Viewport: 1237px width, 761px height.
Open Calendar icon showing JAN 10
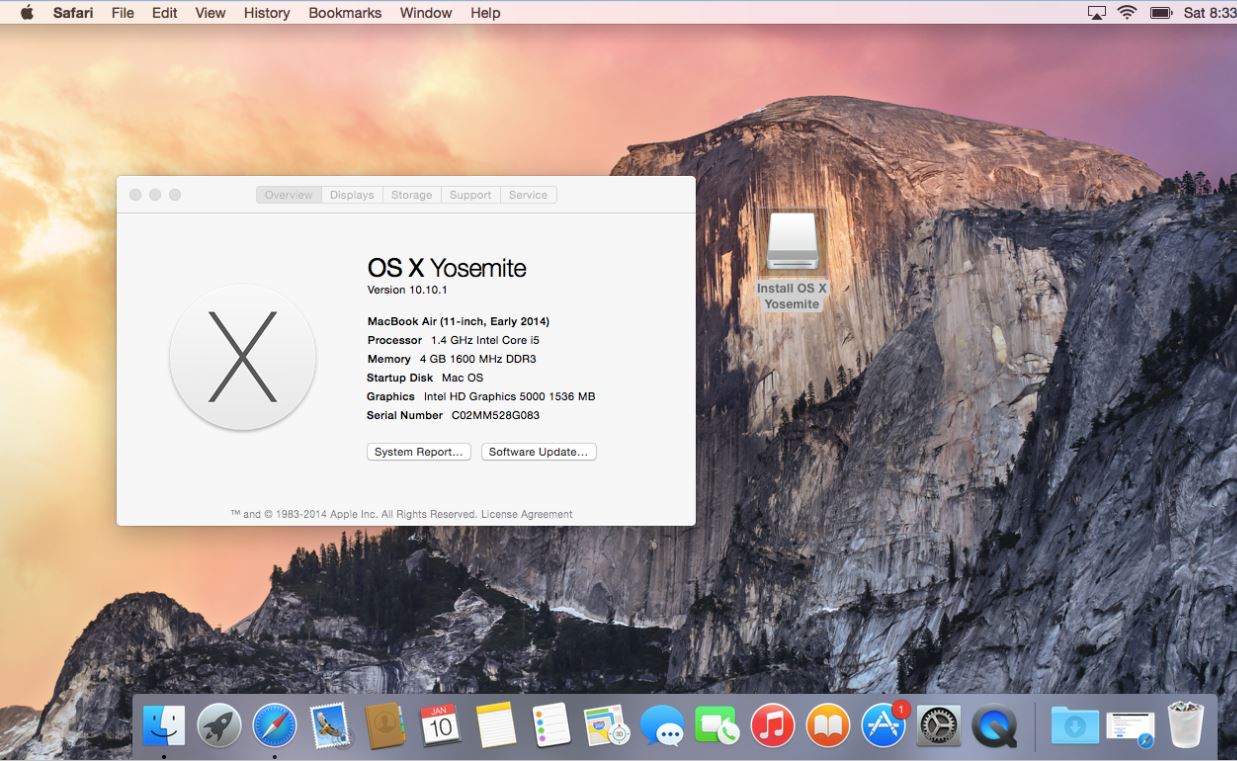[440, 726]
